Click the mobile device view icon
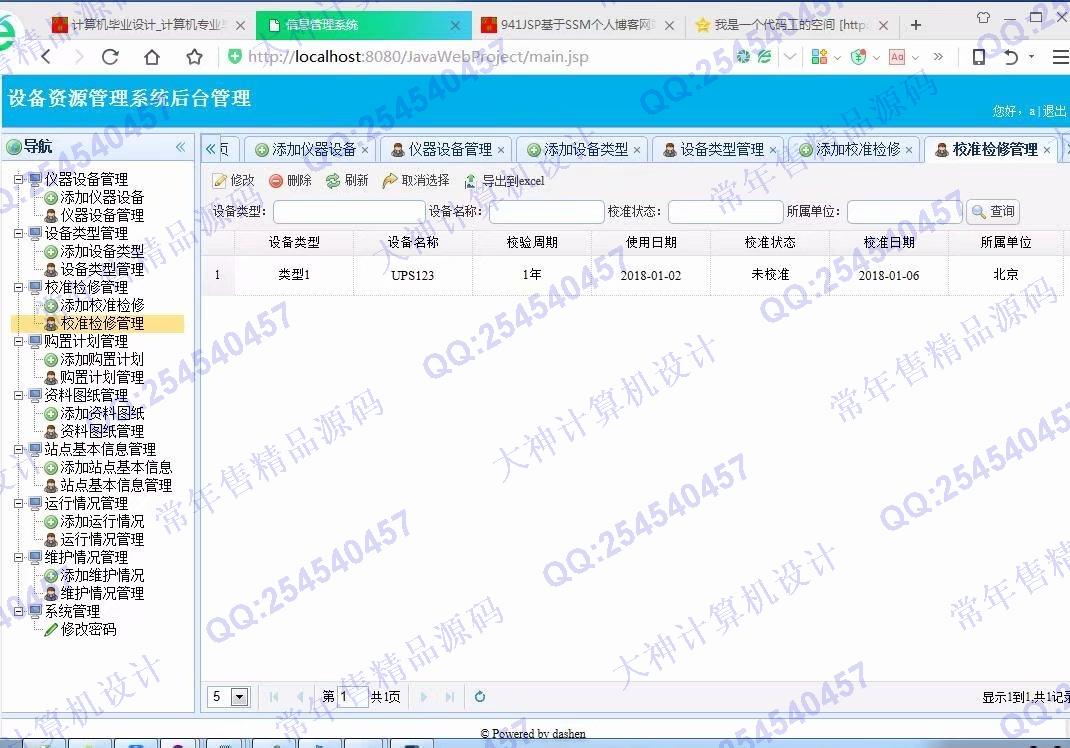Viewport: 1070px width, 748px height. point(979,57)
